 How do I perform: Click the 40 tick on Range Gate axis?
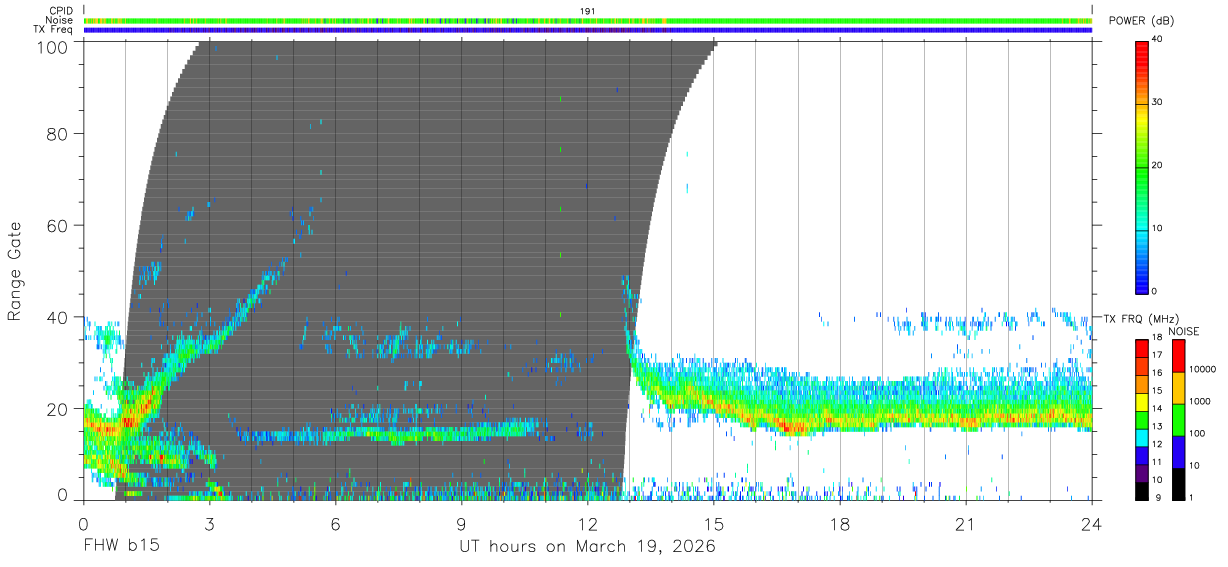pos(58,317)
